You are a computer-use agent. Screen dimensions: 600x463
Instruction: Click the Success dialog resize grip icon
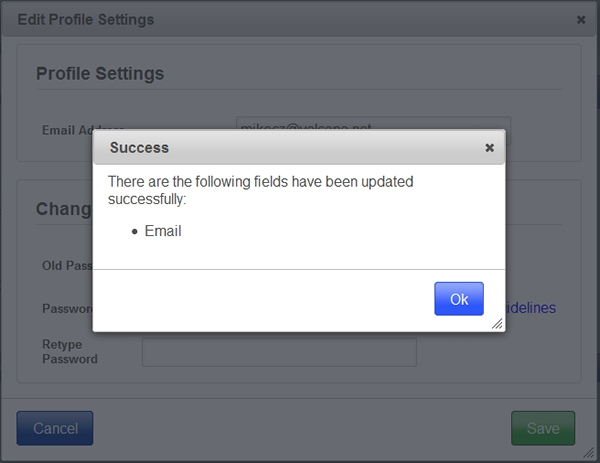(x=497, y=324)
